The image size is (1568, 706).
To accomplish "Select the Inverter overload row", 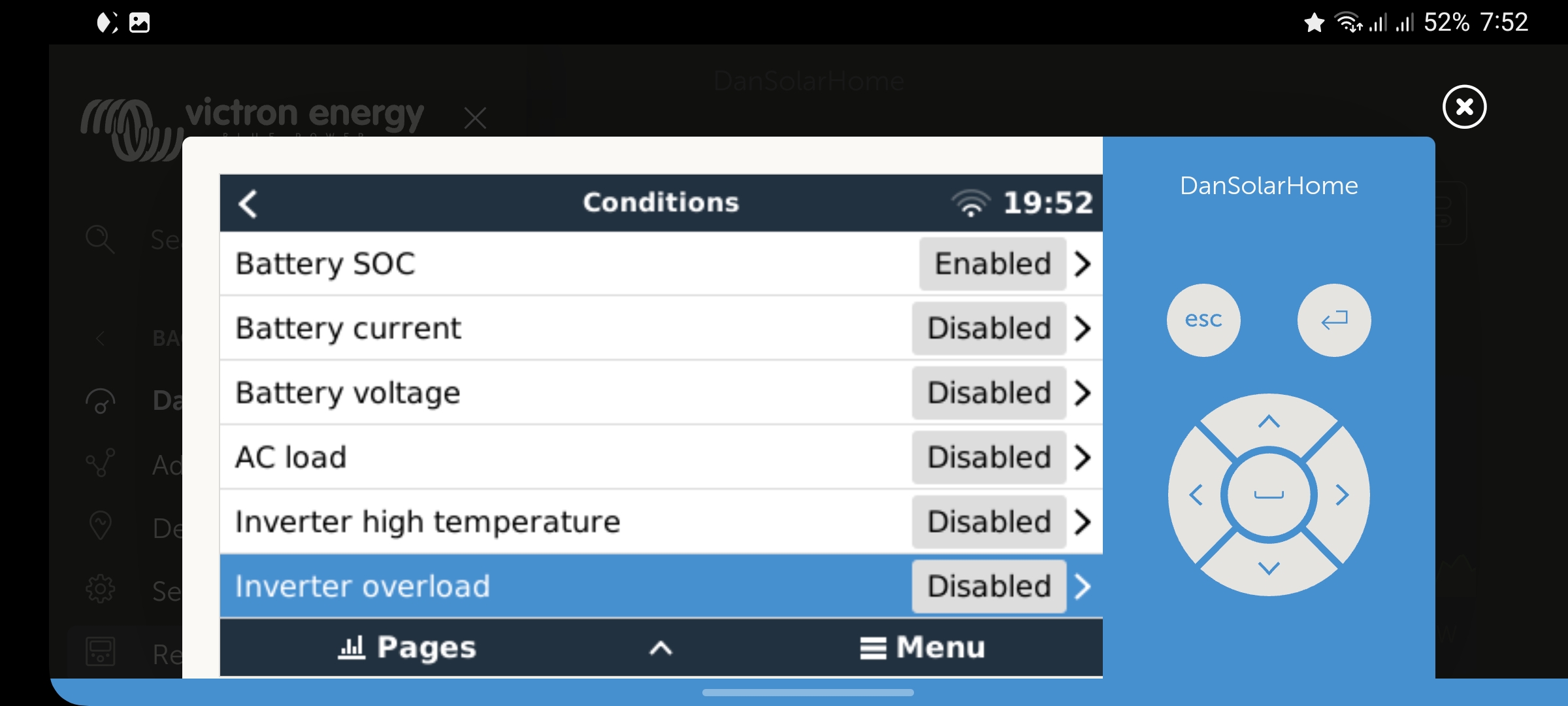I will (x=363, y=586).
